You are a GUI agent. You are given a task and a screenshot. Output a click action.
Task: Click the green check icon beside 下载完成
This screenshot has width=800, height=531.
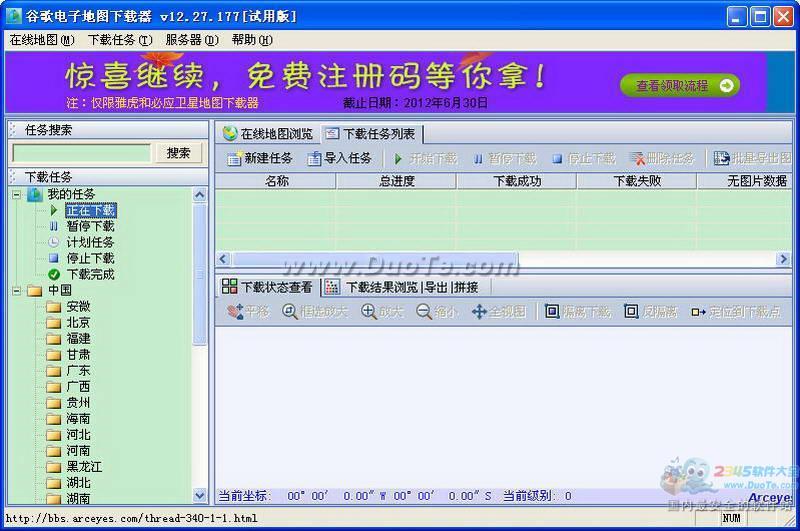pos(54,274)
